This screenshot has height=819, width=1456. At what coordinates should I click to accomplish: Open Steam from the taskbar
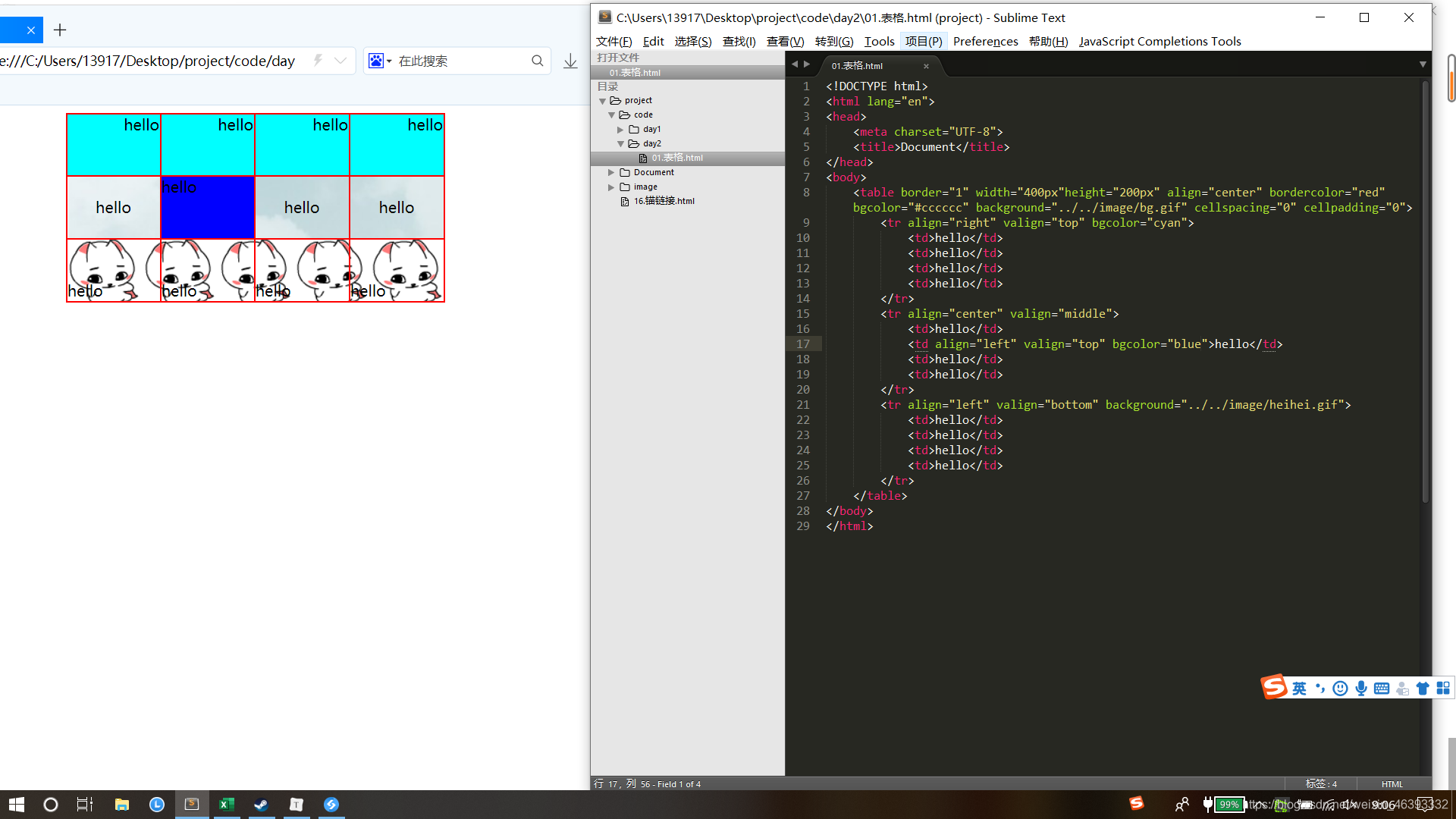coord(261,805)
